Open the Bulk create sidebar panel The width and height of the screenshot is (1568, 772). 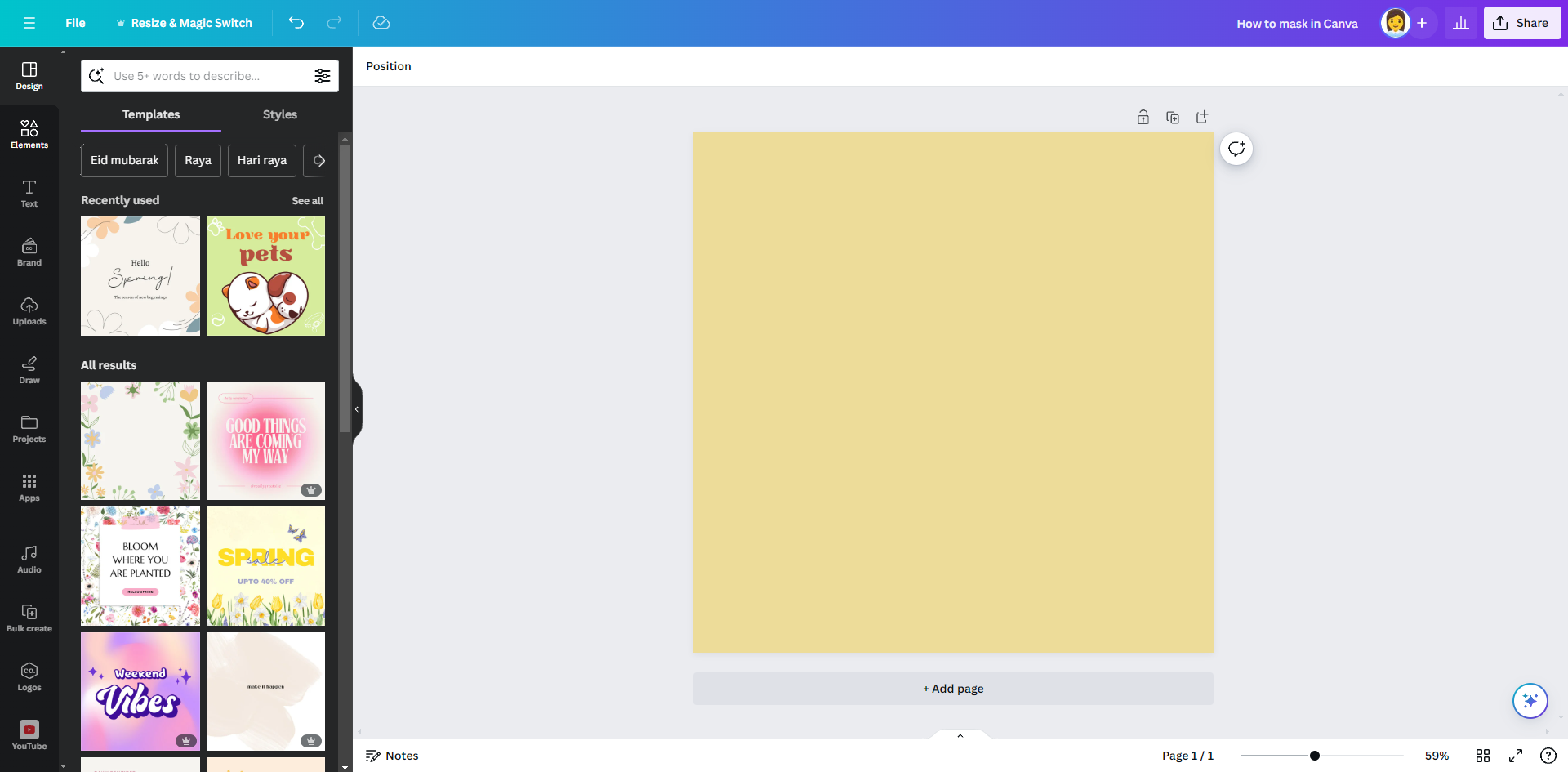coord(29,618)
